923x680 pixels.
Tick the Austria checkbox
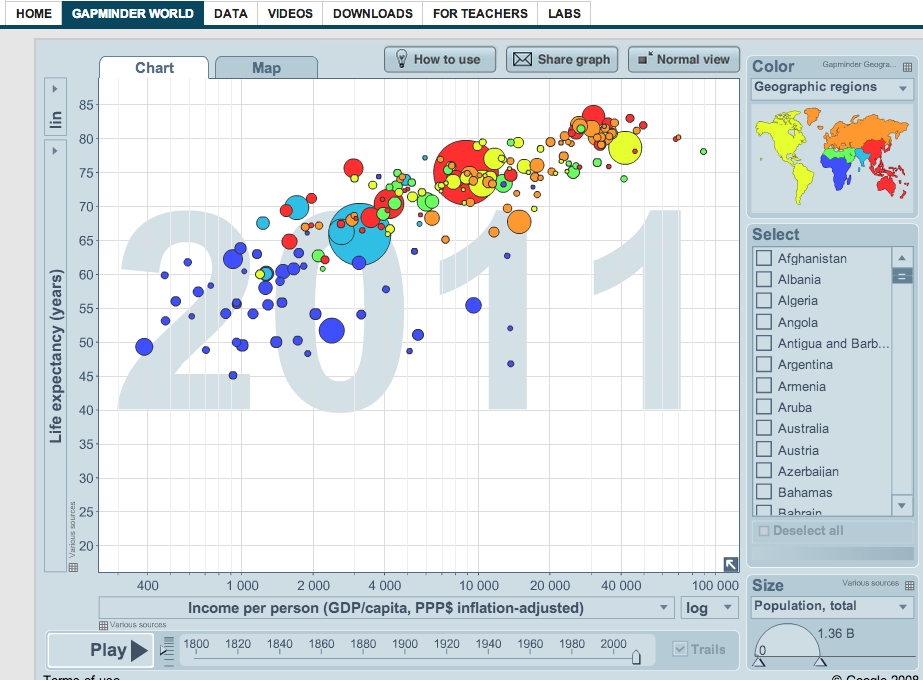coord(763,450)
